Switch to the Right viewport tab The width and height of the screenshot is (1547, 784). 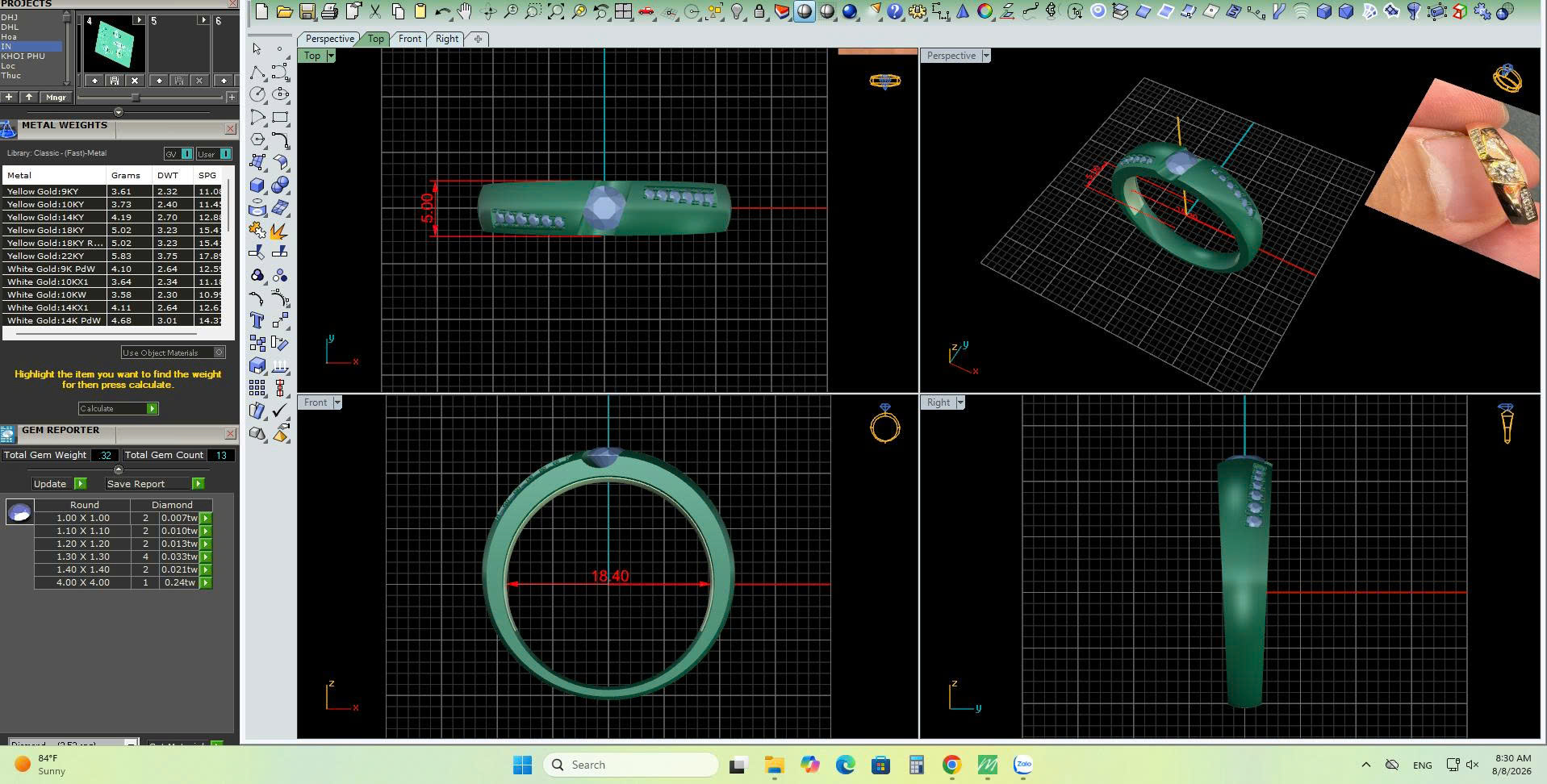click(446, 39)
